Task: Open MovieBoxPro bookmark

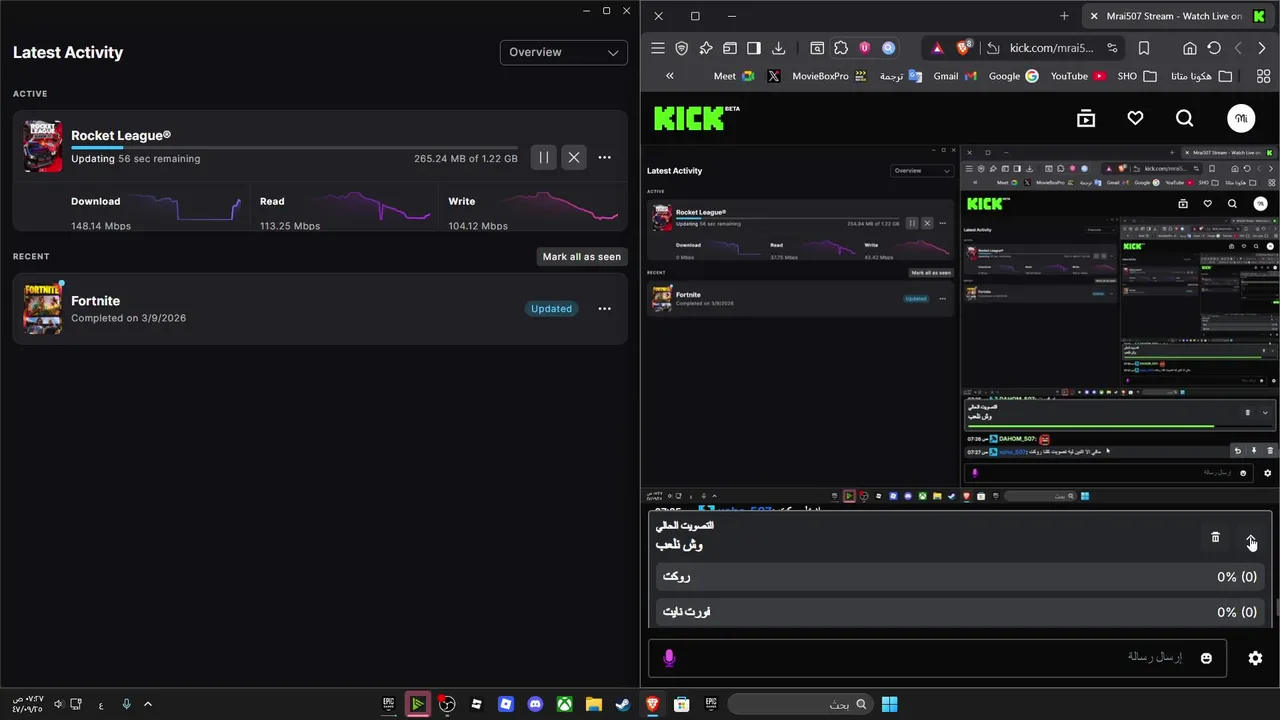Action: pos(830,76)
